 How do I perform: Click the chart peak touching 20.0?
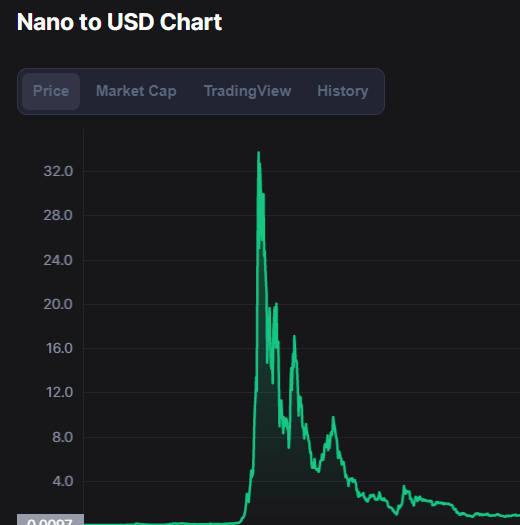pos(276,304)
